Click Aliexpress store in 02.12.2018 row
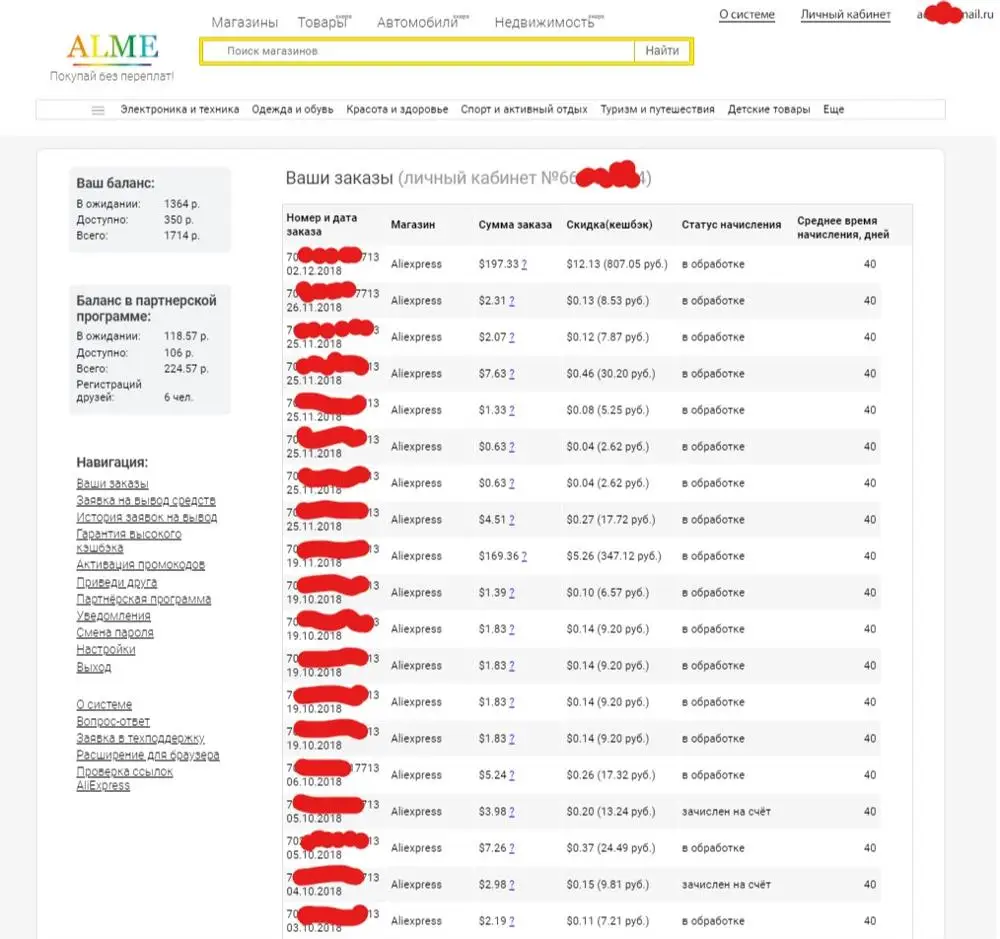The height and width of the screenshot is (939, 1000). coord(416,264)
